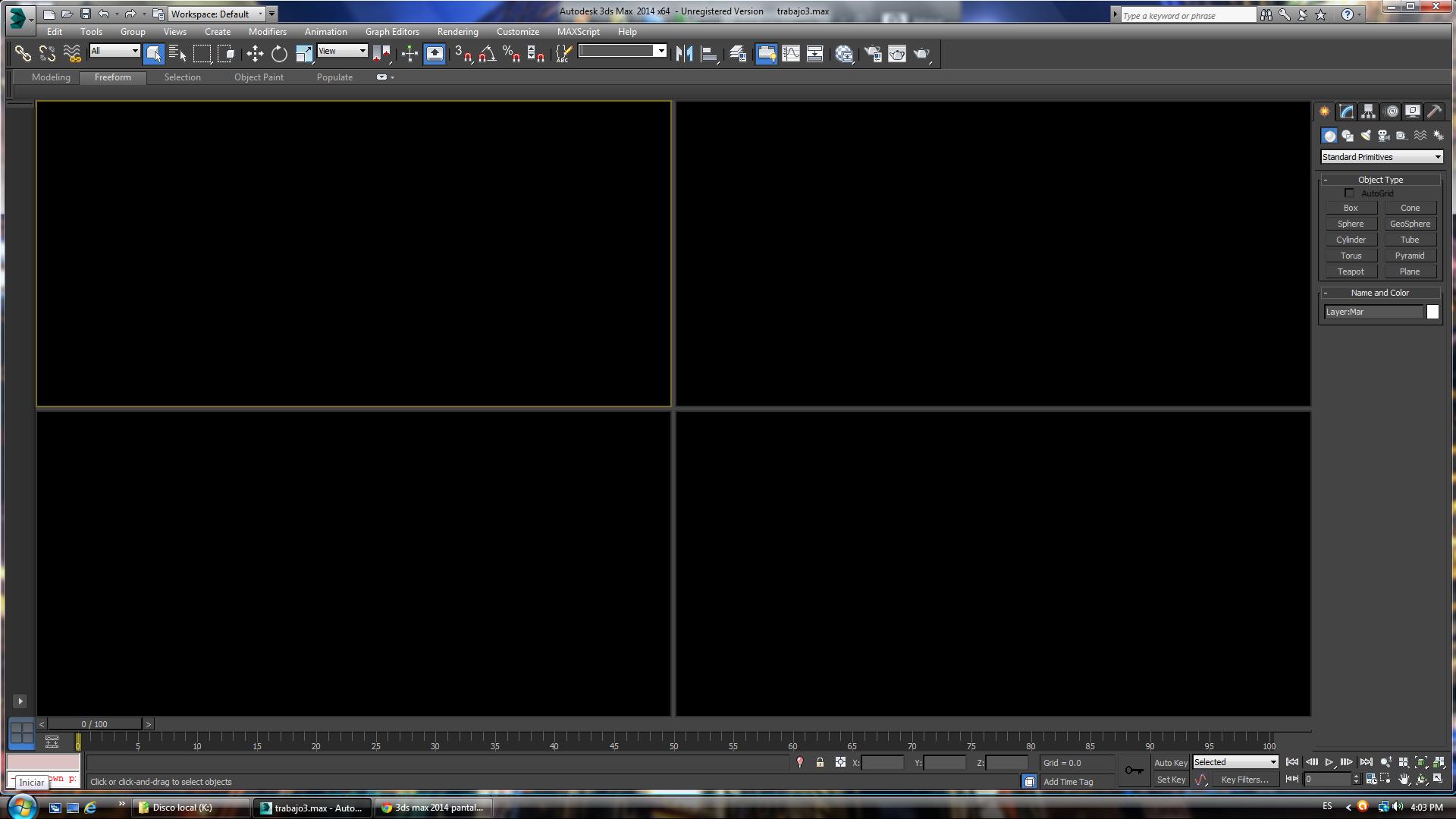The height and width of the screenshot is (819, 1456).
Task: Select the Rotate tool
Action: pos(279,54)
